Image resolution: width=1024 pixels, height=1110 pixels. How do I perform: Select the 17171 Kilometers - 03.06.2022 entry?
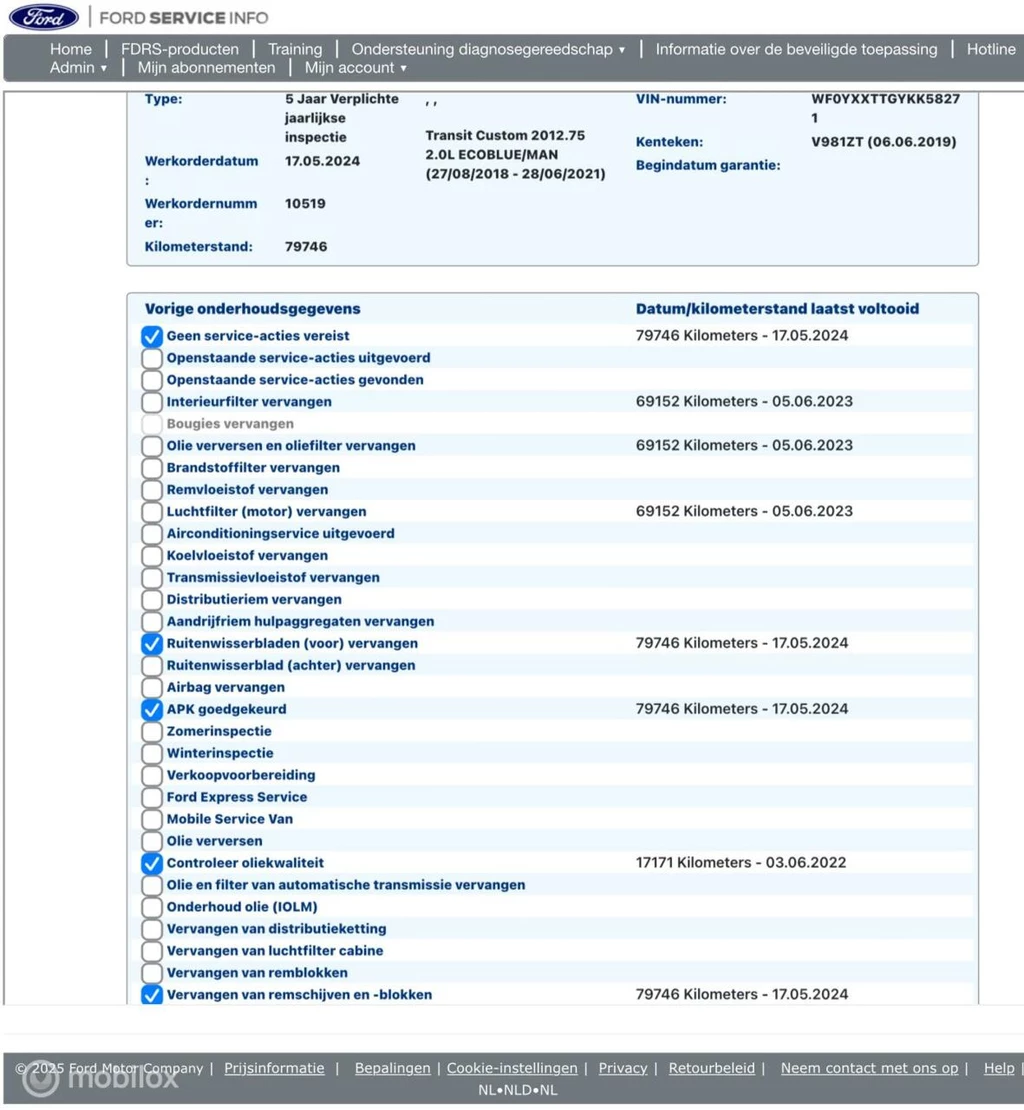point(741,863)
